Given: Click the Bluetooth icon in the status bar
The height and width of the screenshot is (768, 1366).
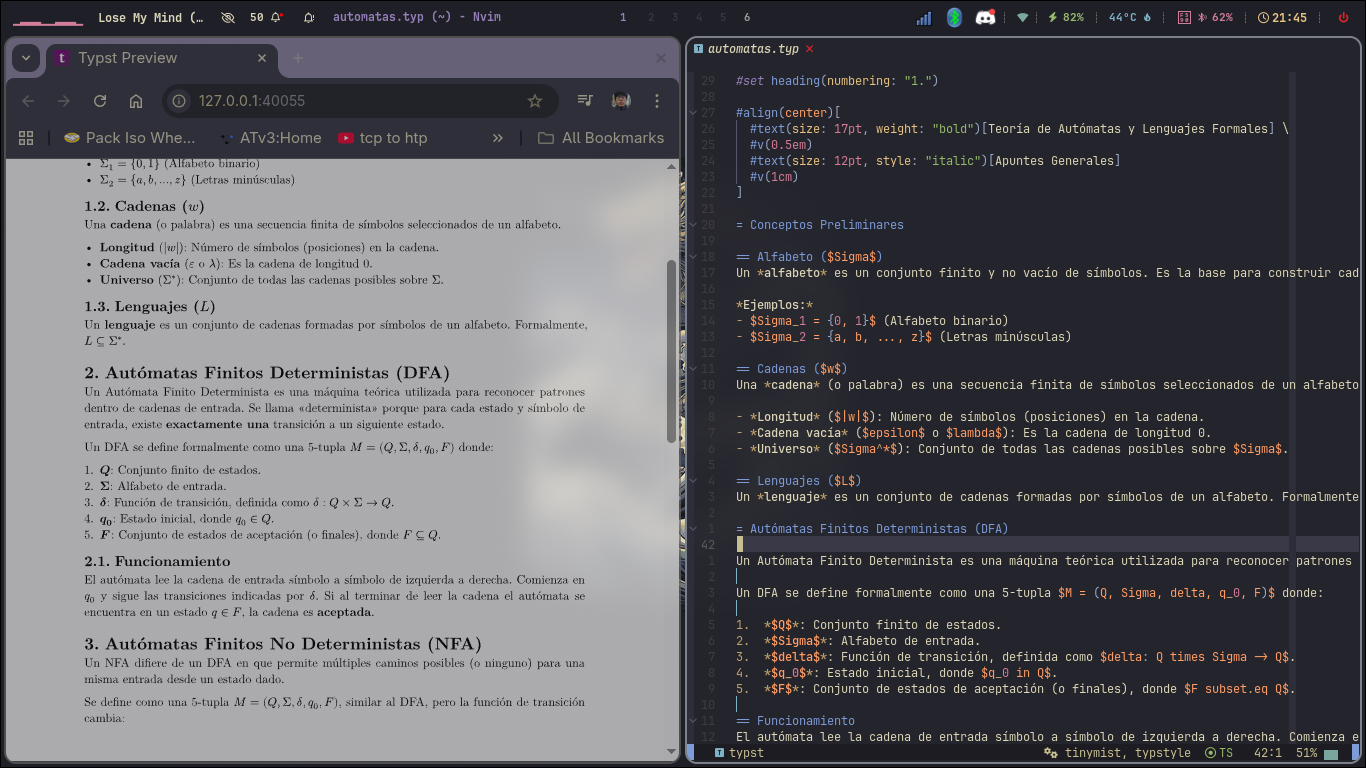Looking at the screenshot, I should (x=953, y=16).
